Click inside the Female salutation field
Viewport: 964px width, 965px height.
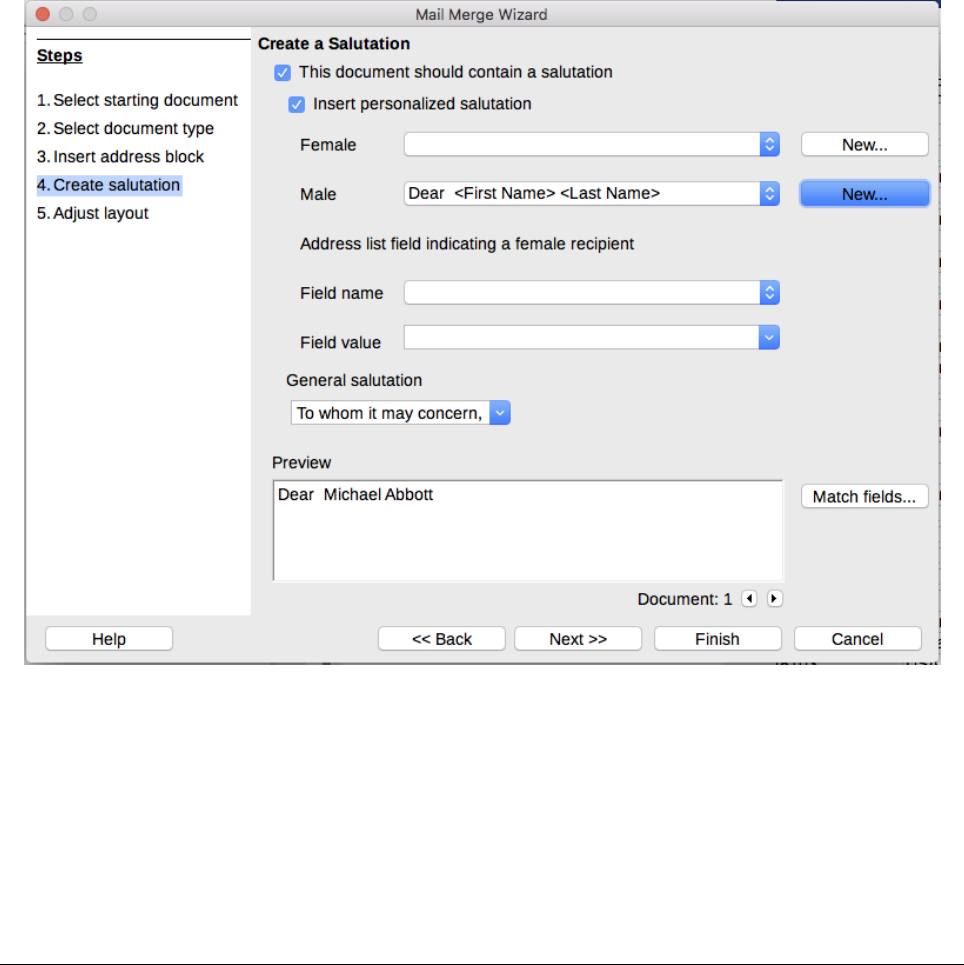click(582, 144)
